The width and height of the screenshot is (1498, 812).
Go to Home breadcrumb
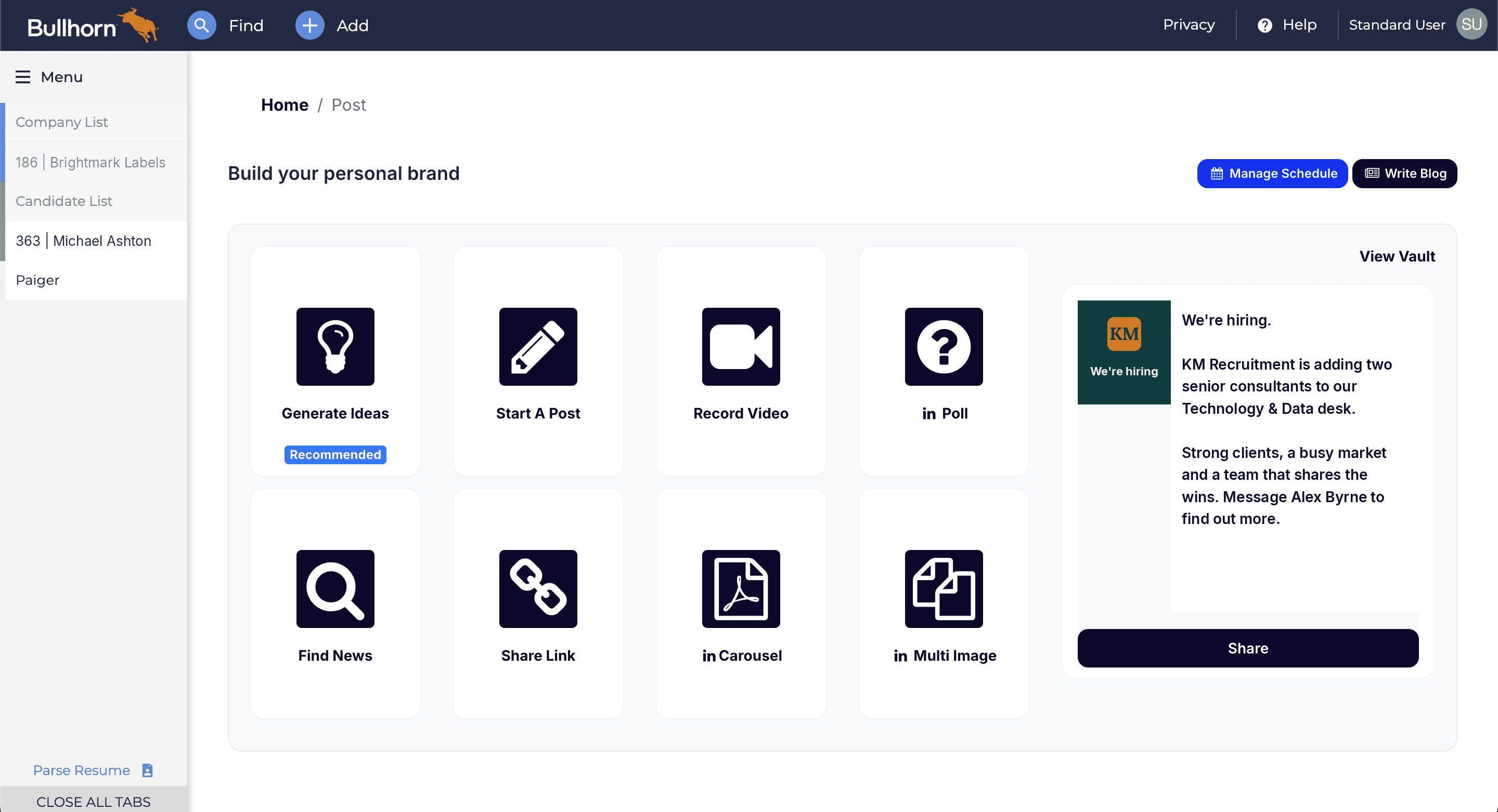point(285,104)
